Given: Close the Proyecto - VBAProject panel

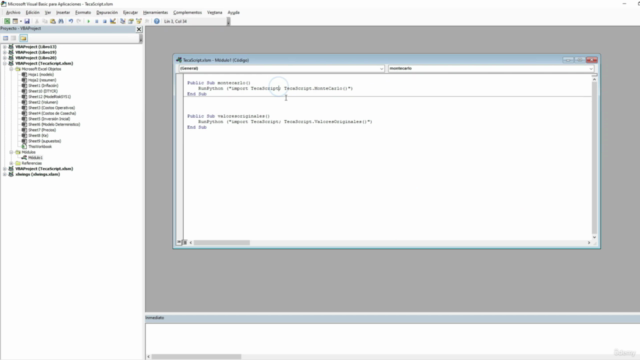Looking at the screenshot, I should [139, 29].
